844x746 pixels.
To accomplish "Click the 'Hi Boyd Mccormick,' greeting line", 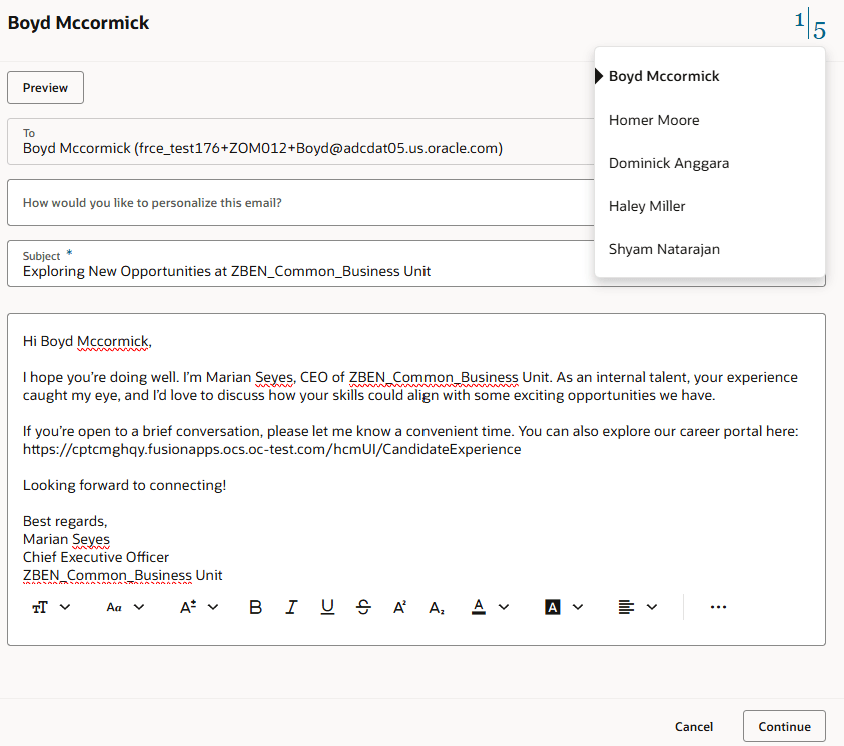I will click(87, 341).
